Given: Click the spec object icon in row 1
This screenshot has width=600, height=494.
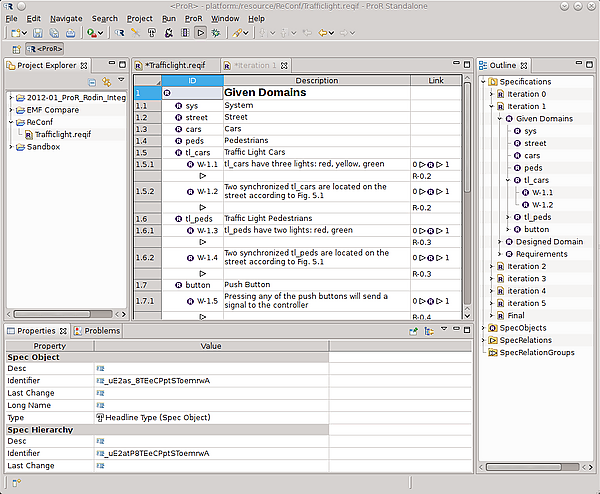Looking at the screenshot, I should (x=167, y=93).
